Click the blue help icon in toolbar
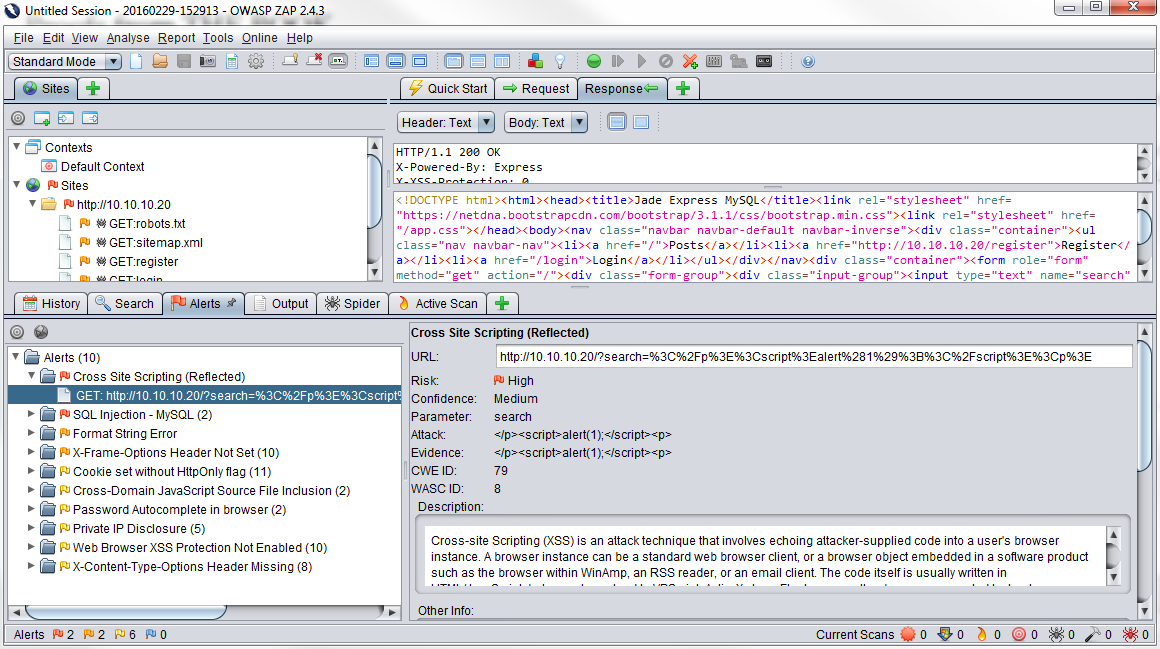1160x649 pixels. 808,62
